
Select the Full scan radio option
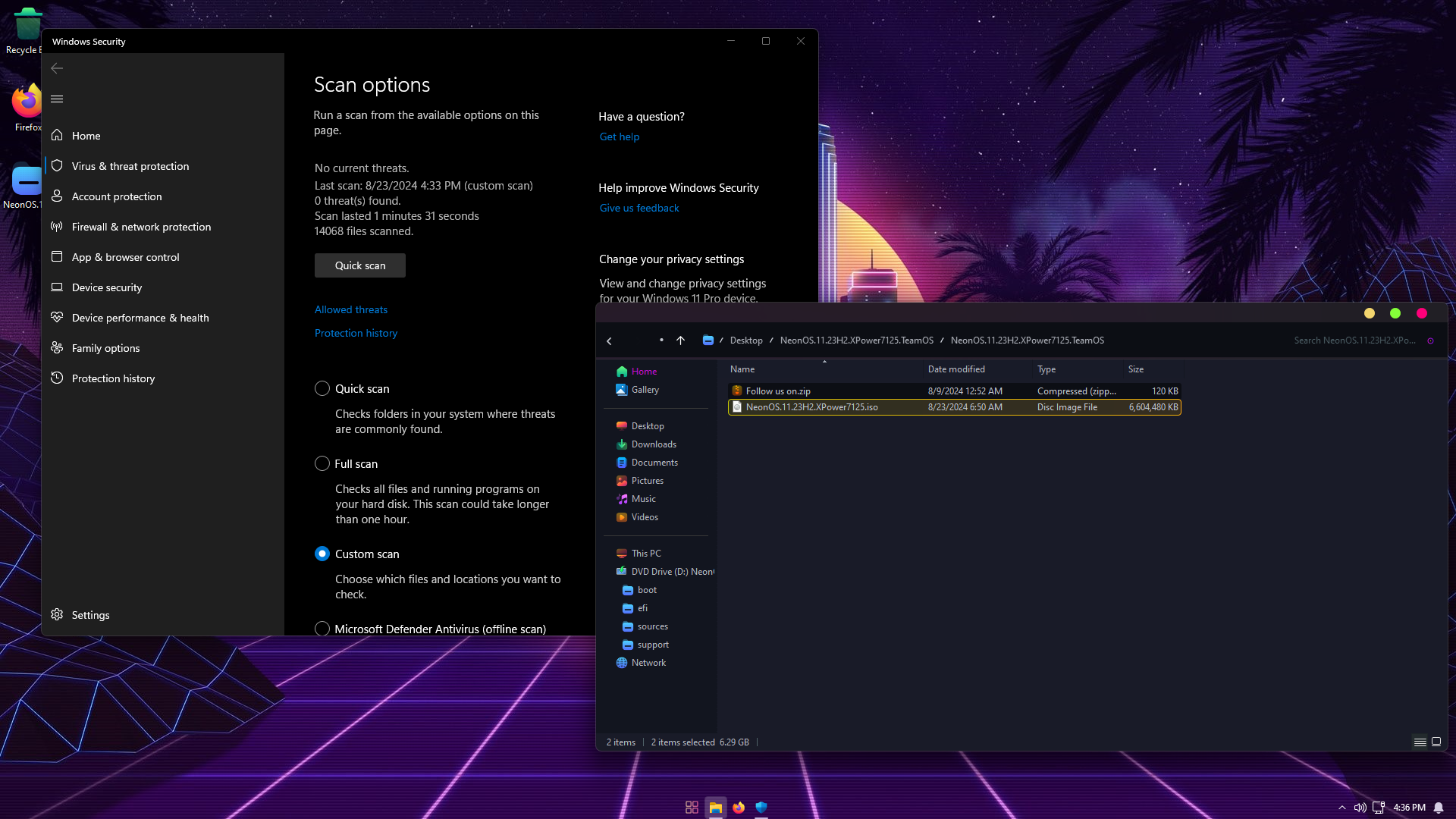pyautogui.click(x=322, y=463)
